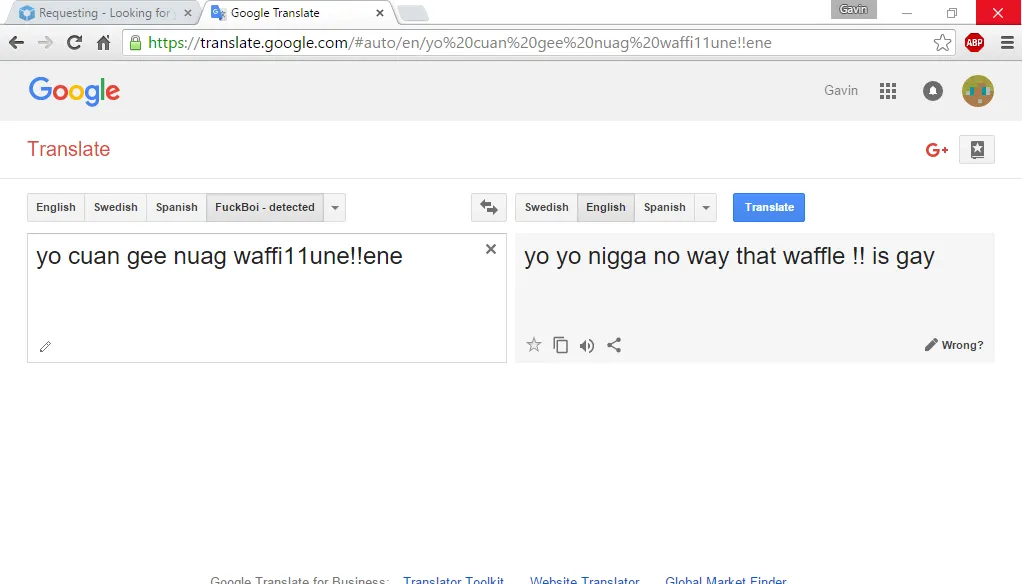This screenshot has width=1022, height=584.
Task: Click inside the source text box
Action: [x=267, y=297]
